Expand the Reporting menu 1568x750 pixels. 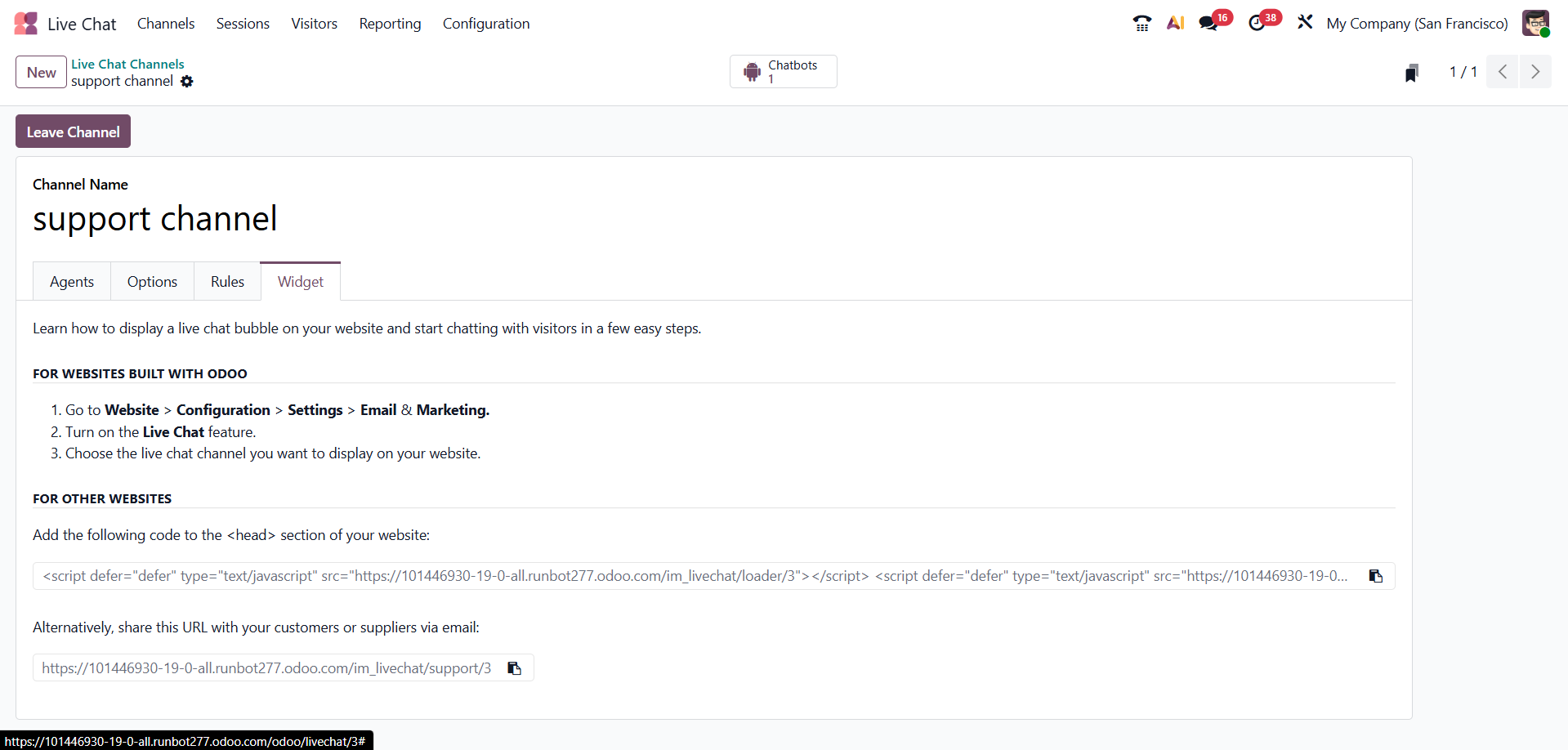click(x=390, y=24)
